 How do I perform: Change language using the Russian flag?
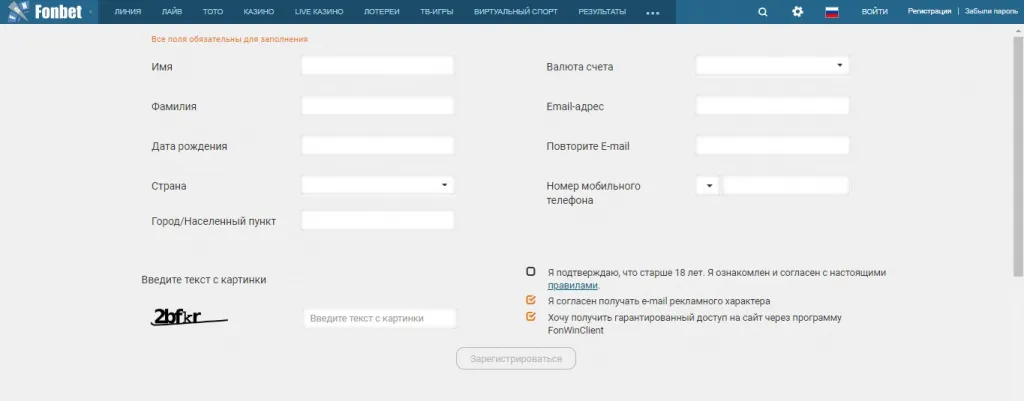click(x=832, y=12)
